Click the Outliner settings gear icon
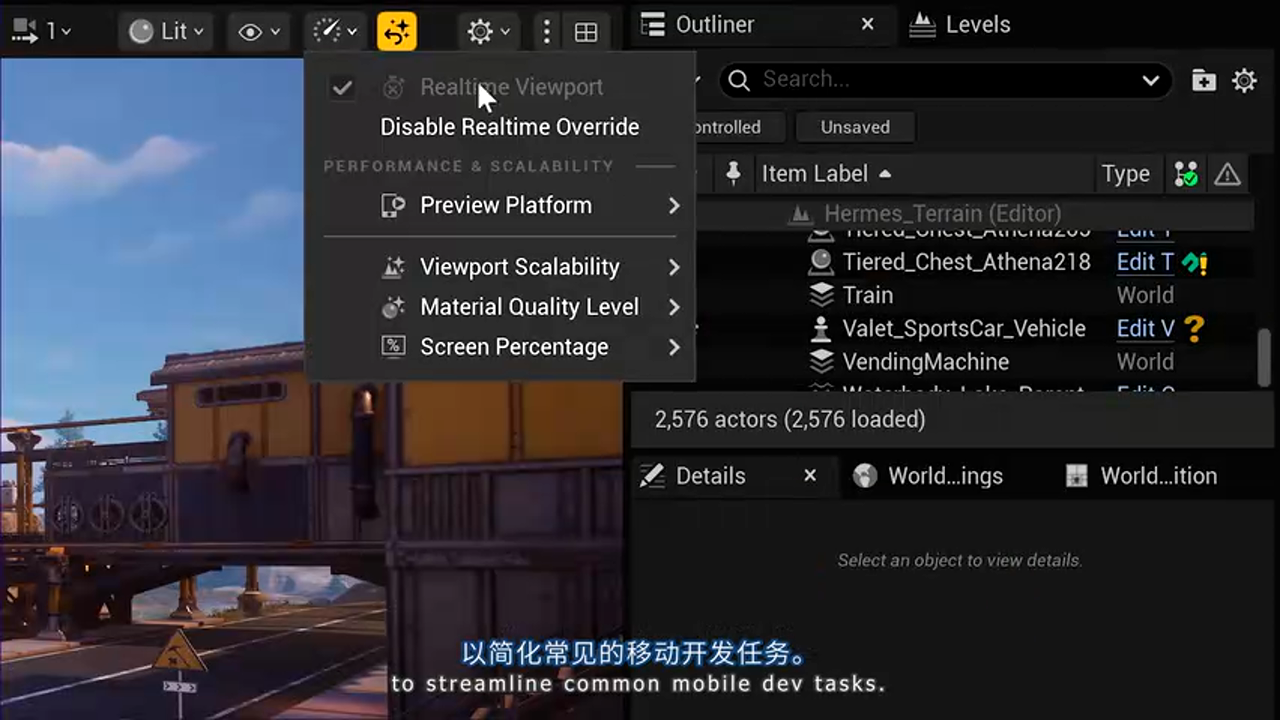The height and width of the screenshot is (720, 1280). (x=1243, y=79)
